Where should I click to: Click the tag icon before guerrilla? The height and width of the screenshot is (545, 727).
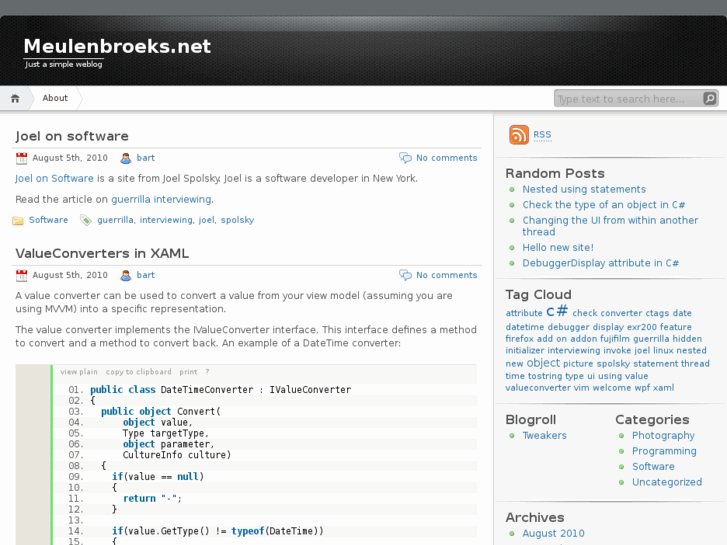[x=86, y=220]
